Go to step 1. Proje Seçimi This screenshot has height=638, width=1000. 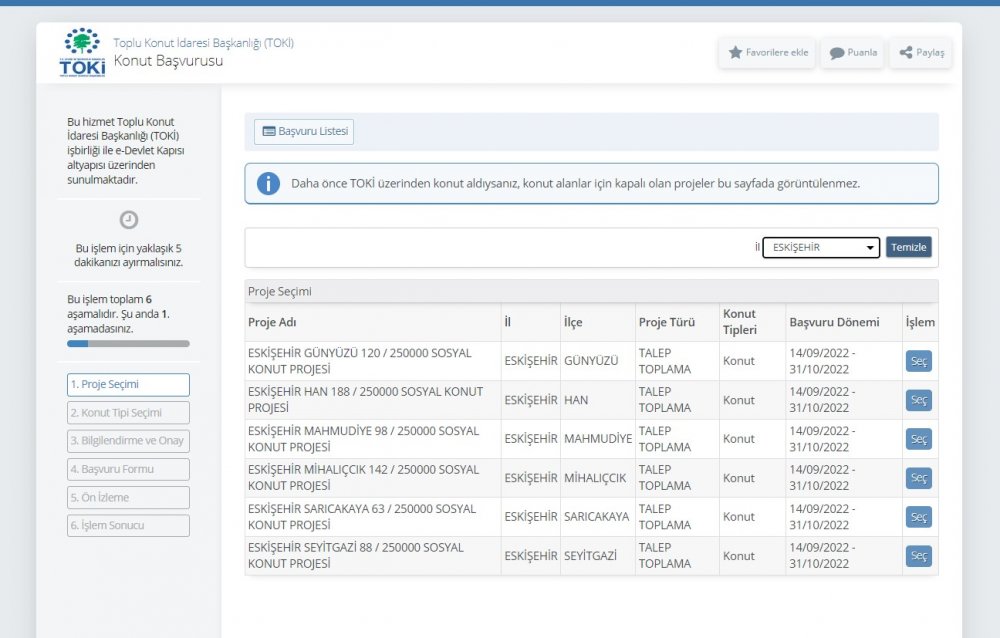tap(128, 385)
